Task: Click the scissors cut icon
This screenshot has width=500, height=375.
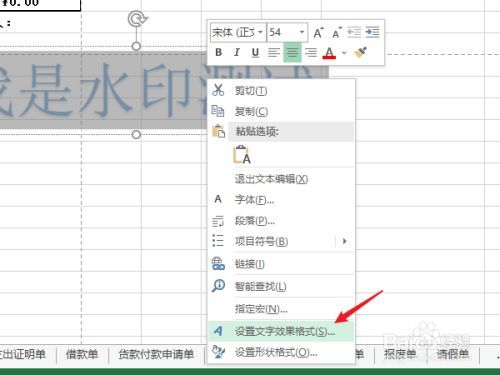Action: coord(218,90)
